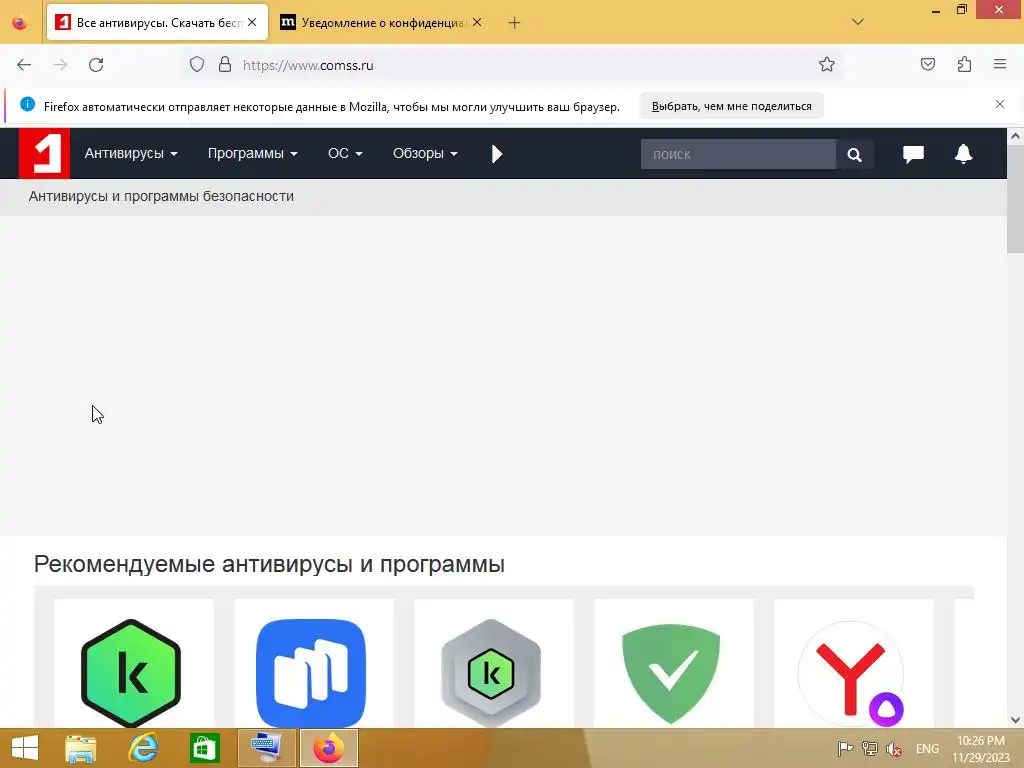This screenshot has height=768, width=1024.
Task: Open Windows Store from the taskbar
Action: (204, 748)
